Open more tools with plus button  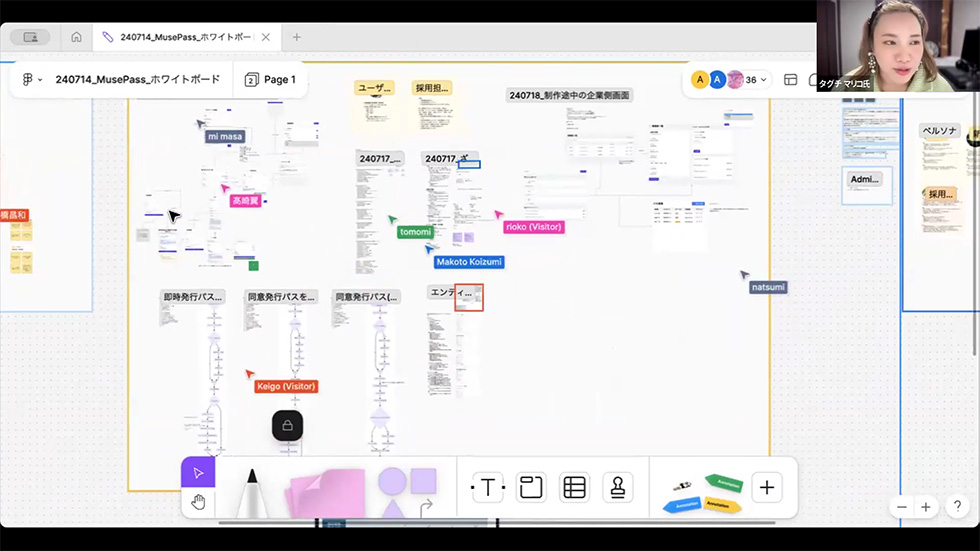click(x=767, y=487)
